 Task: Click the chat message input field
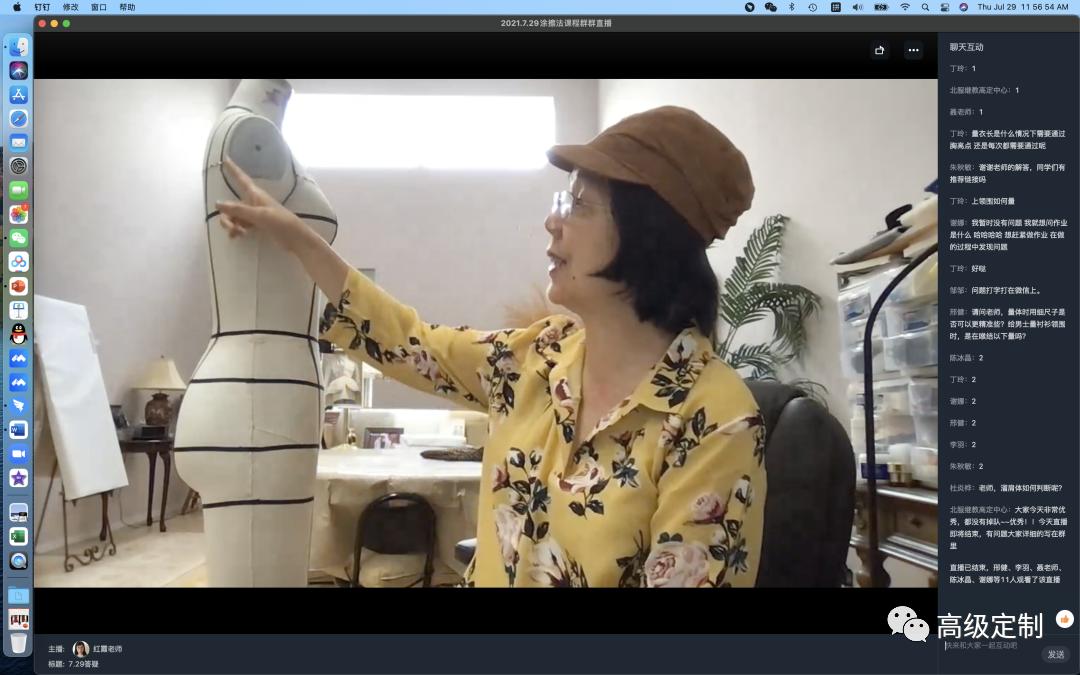pyautogui.click(x=990, y=646)
